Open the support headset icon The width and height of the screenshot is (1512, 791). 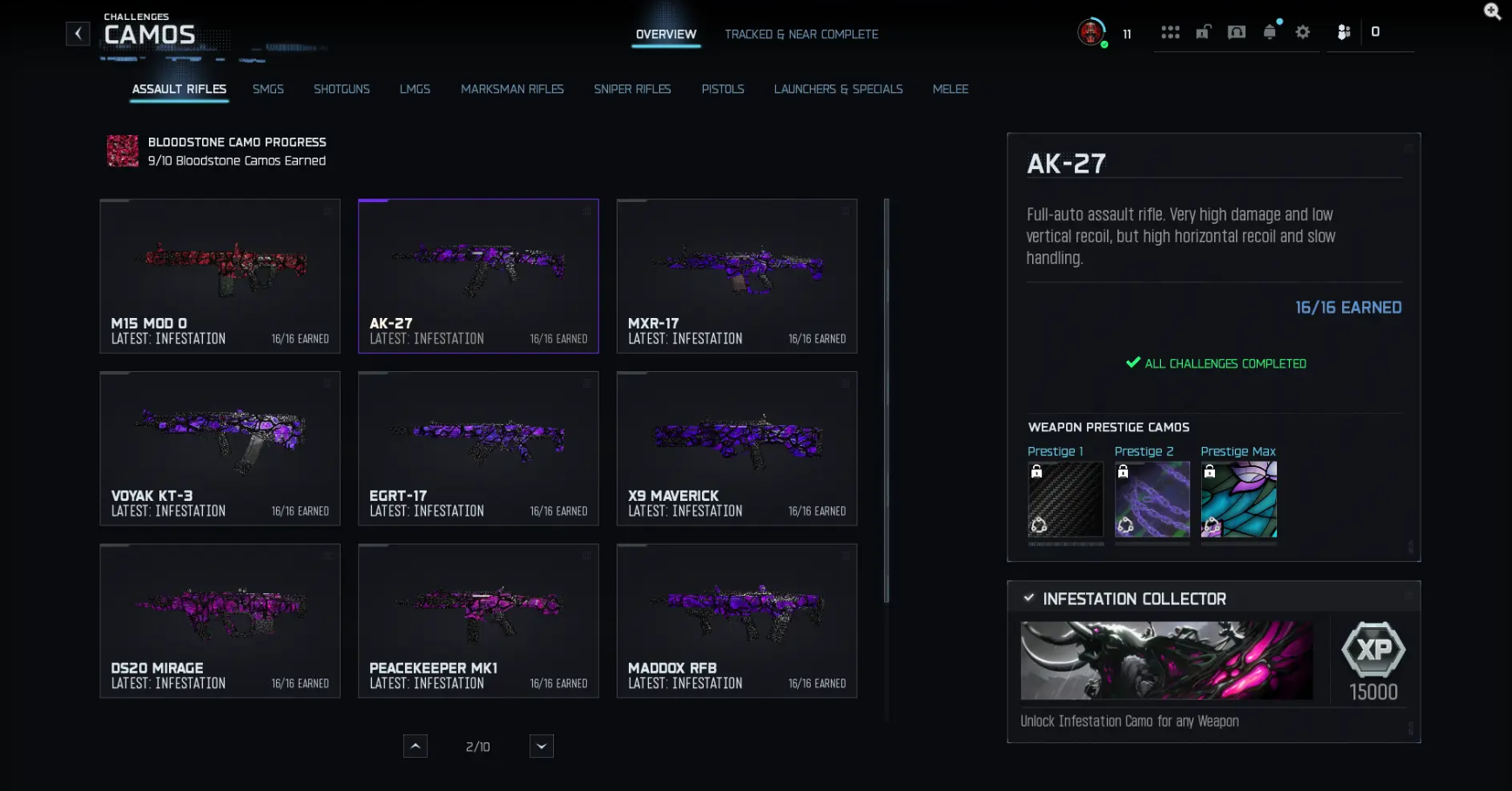point(1235,31)
